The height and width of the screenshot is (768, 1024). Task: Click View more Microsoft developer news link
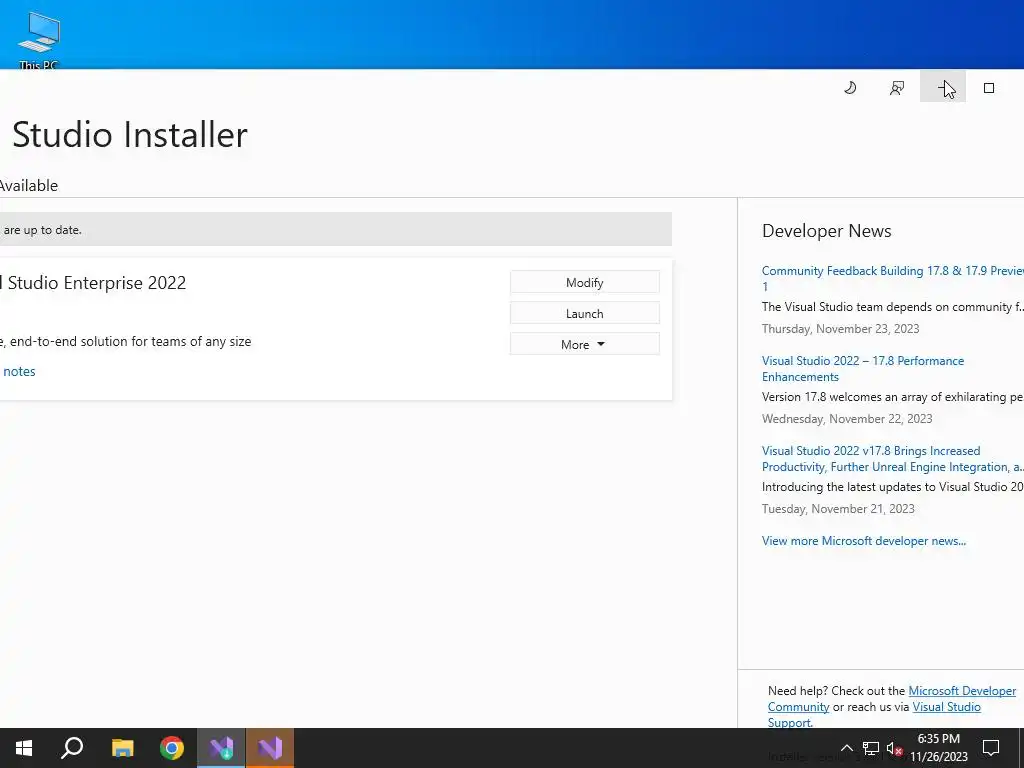(x=863, y=541)
